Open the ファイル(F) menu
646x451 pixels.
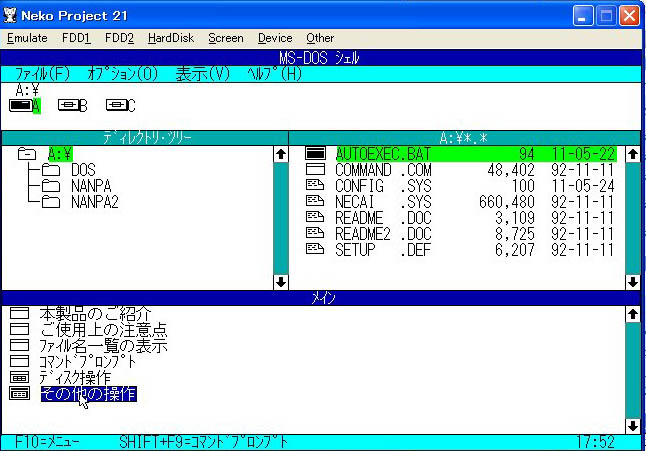42,74
